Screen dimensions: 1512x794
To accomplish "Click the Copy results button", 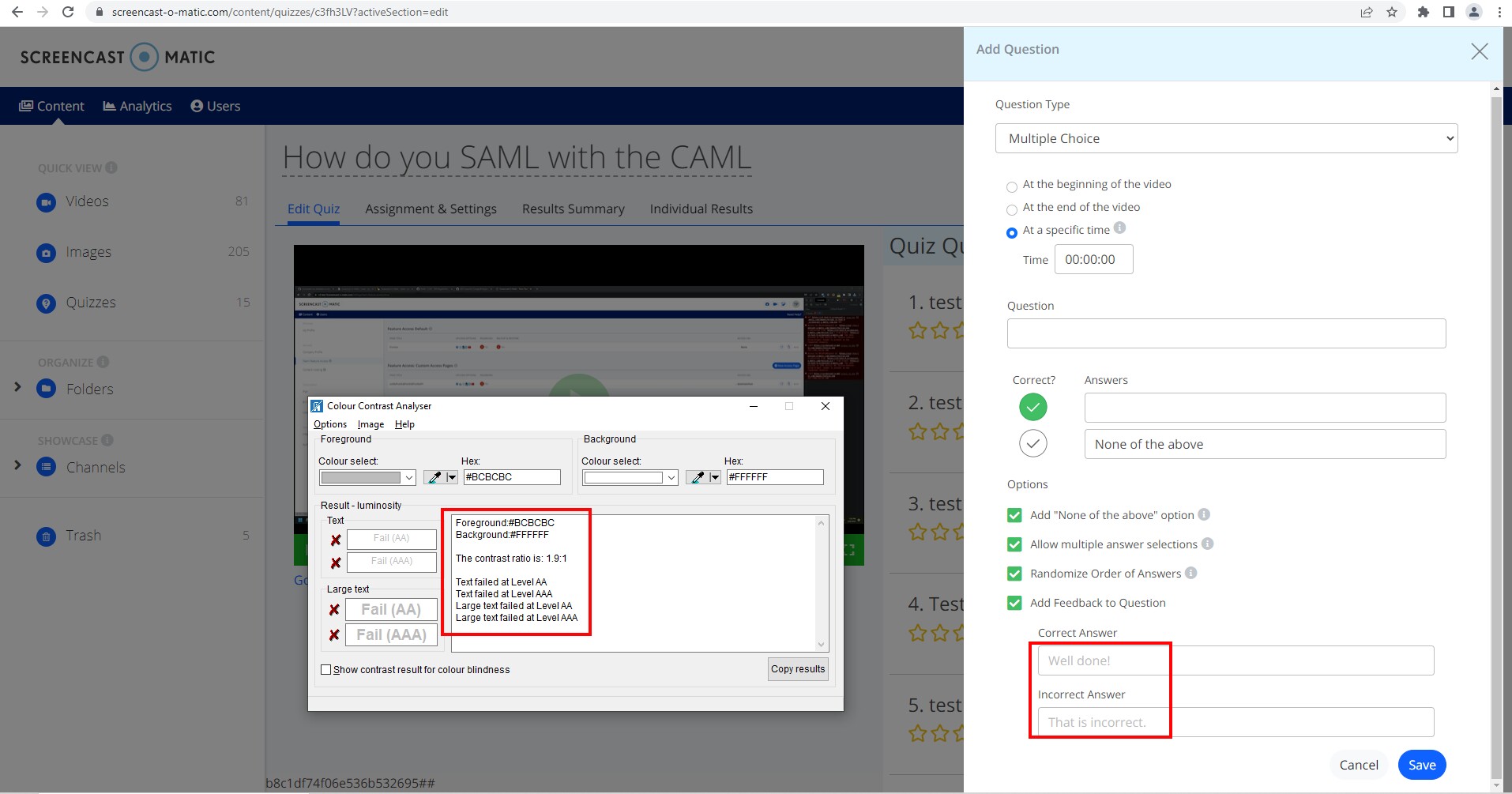I will pos(798,668).
